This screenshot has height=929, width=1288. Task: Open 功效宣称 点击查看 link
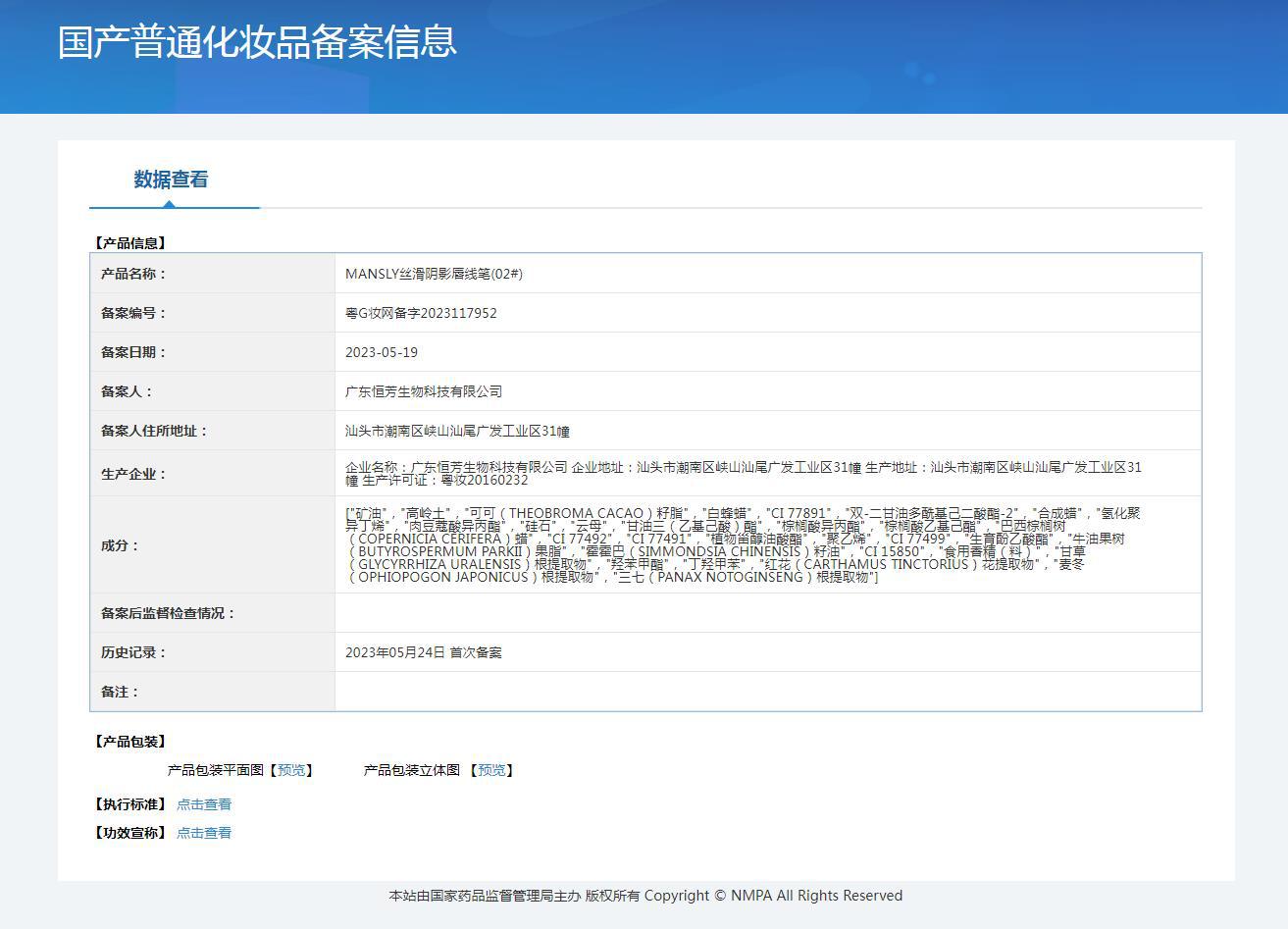click(204, 833)
